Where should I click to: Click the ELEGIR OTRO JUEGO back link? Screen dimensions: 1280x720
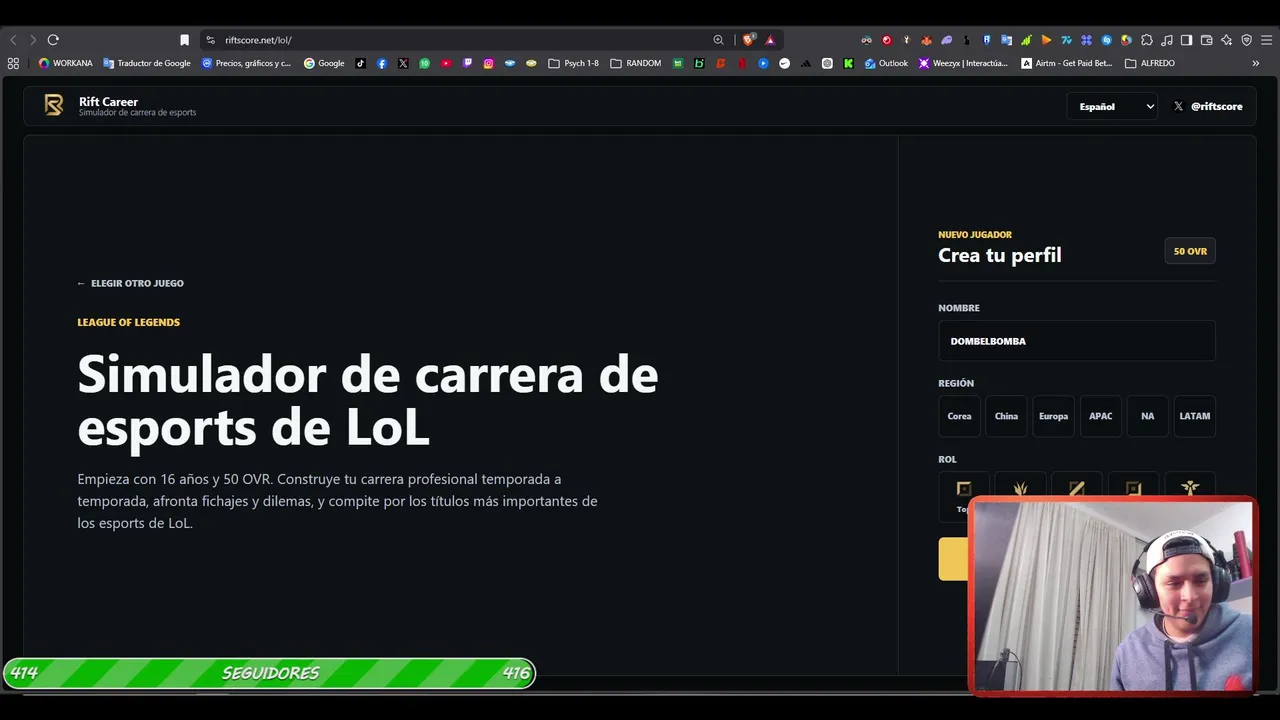pyautogui.click(x=131, y=283)
